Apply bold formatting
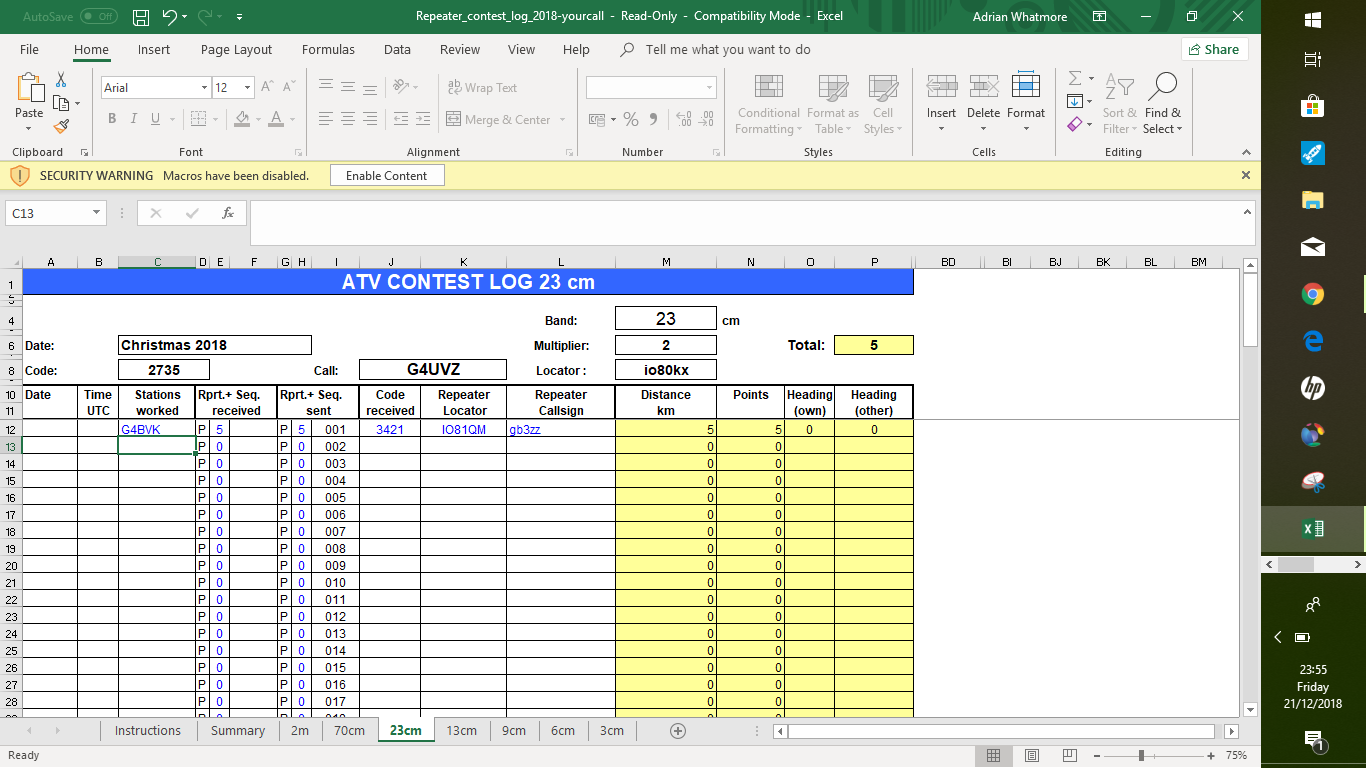 (111, 118)
